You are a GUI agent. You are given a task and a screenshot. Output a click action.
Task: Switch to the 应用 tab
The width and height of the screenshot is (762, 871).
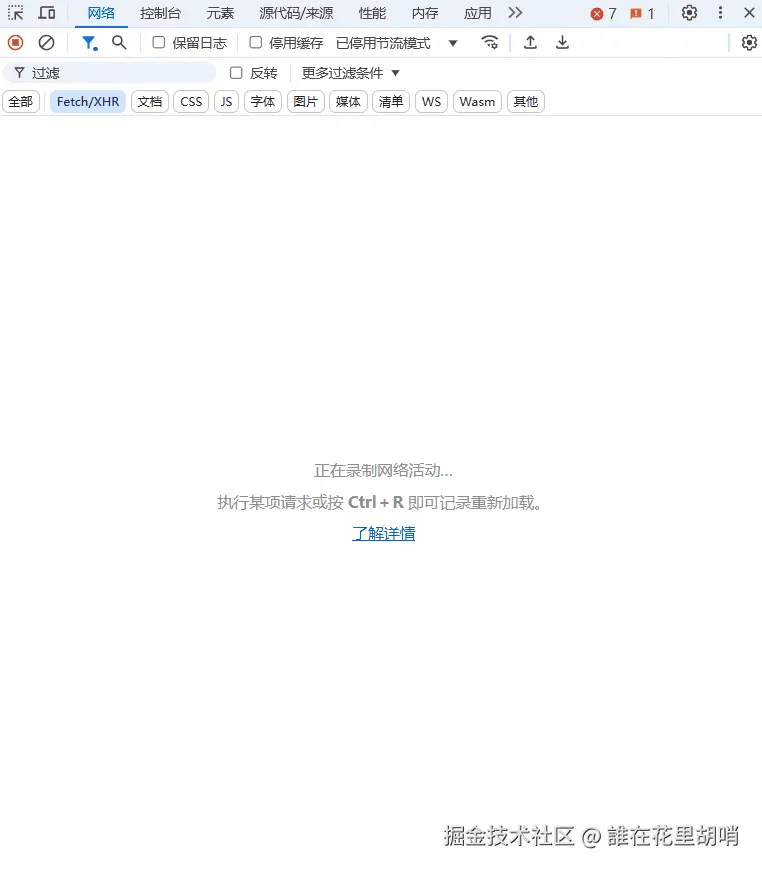point(478,13)
